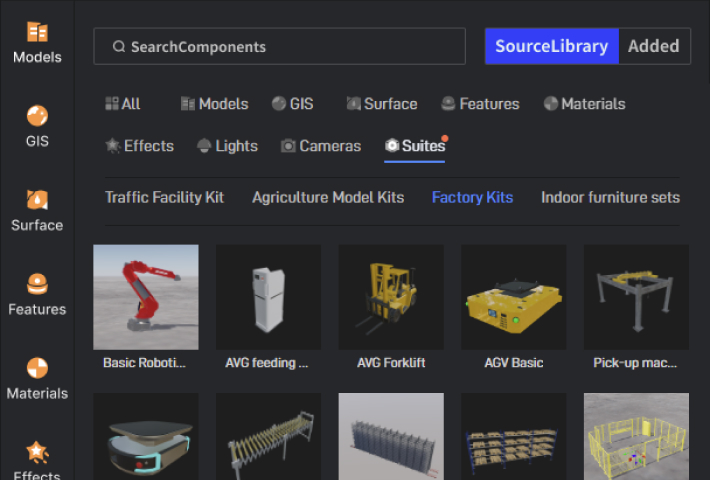Open the Factory Kits subcategory
The width and height of the screenshot is (710, 480).
click(x=472, y=197)
